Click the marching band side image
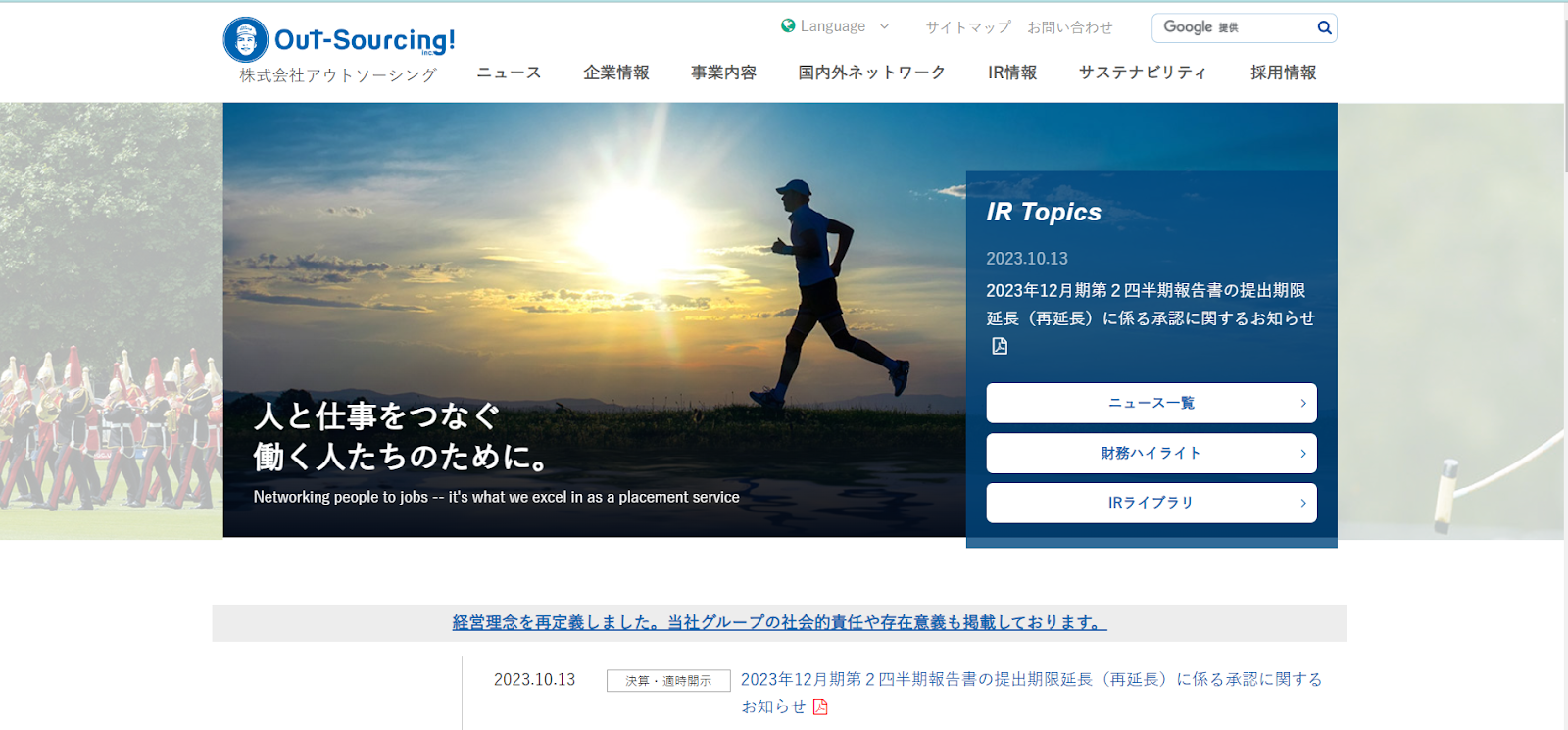The height and width of the screenshot is (730, 1568). 111,321
